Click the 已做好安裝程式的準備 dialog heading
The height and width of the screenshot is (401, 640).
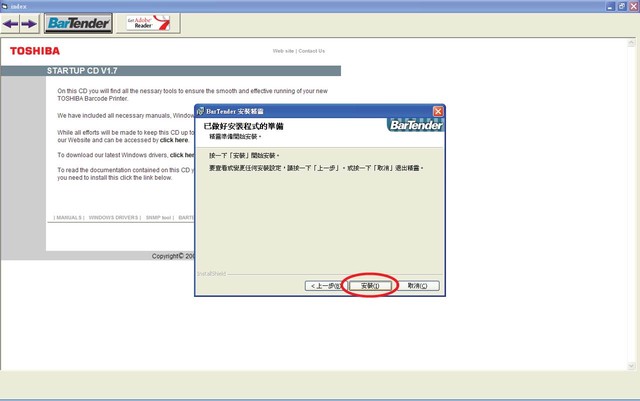point(243,126)
